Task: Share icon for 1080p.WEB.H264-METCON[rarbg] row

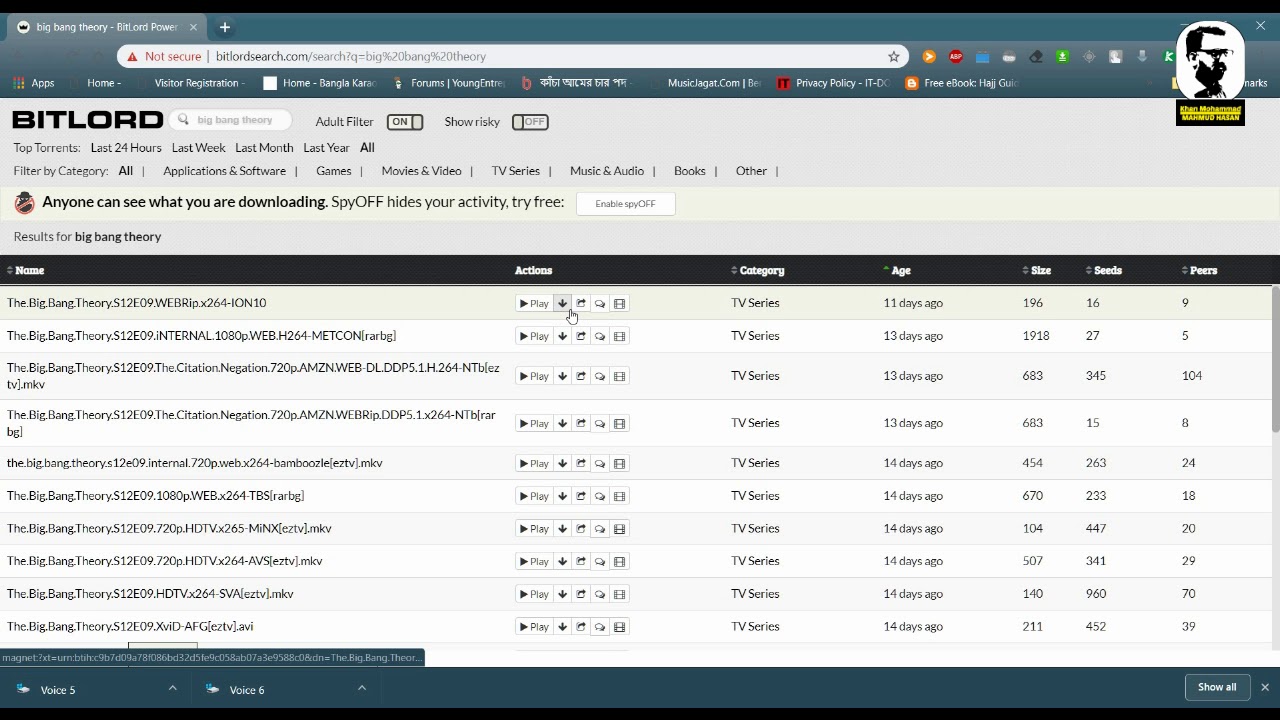Action: (x=581, y=337)
